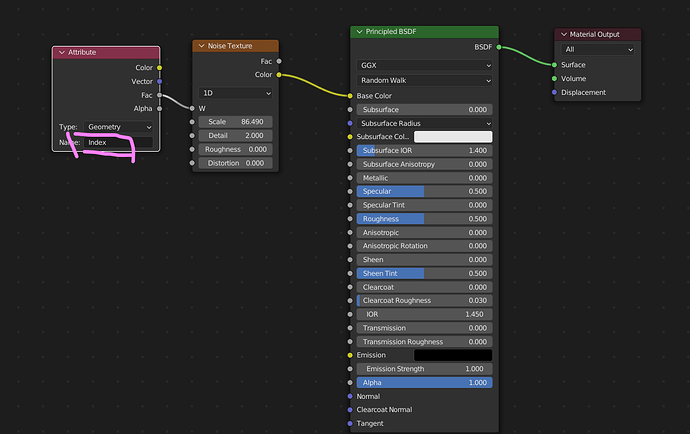Click the Sheen Tint slider
690x434 pixels.
pyautogui.click(x=424, y=273)
